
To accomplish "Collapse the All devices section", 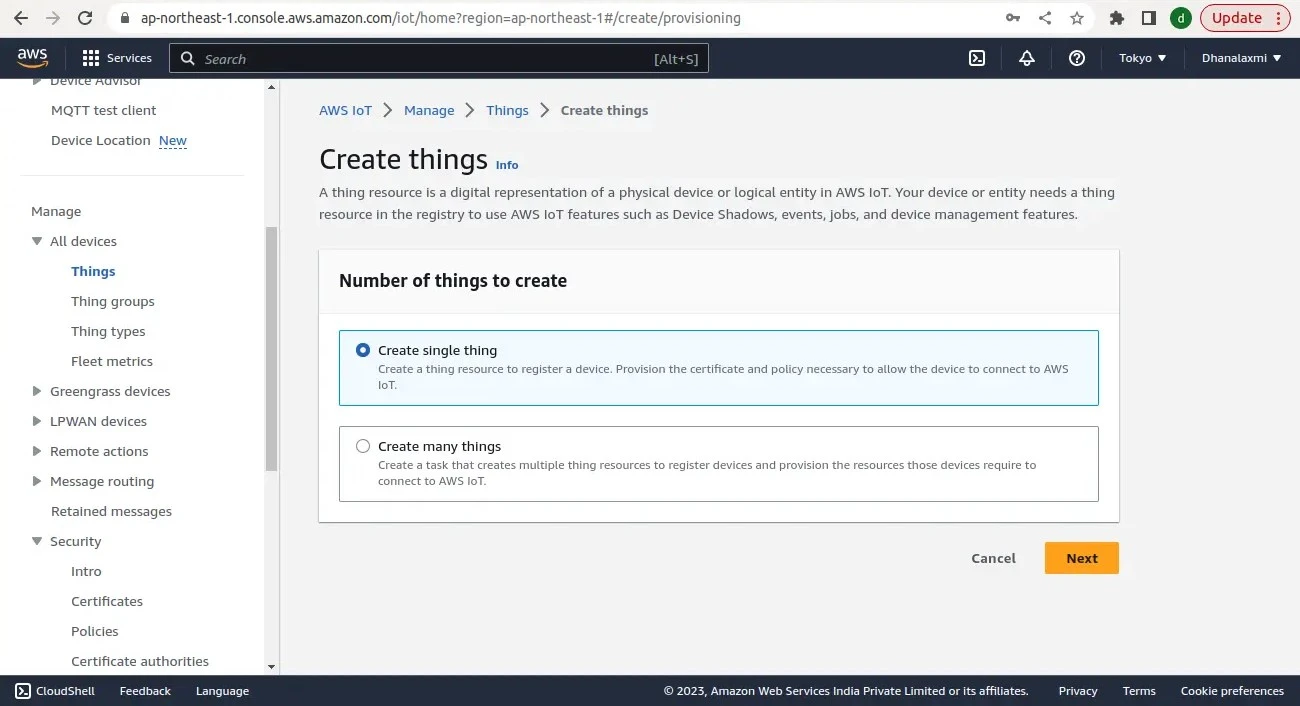I will [37, 241].
